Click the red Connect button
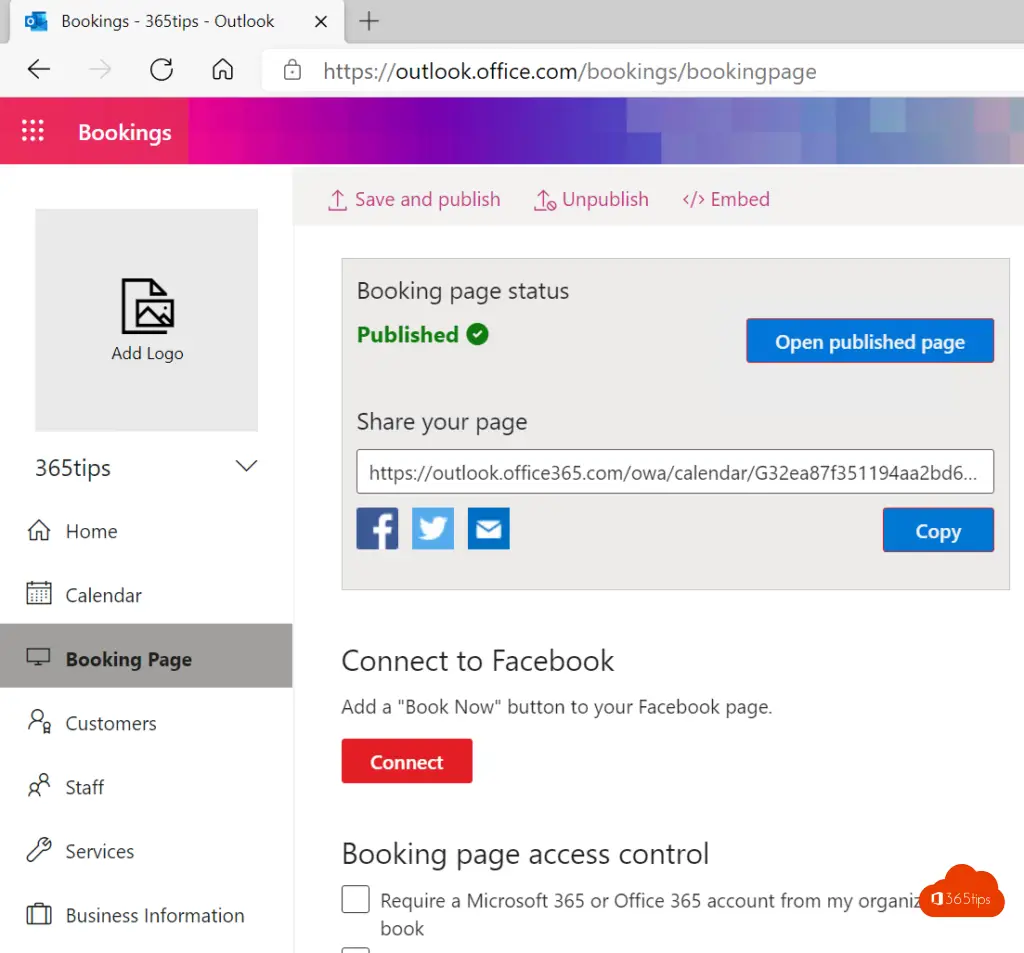 pyautogui.click(x=407, y=761)
